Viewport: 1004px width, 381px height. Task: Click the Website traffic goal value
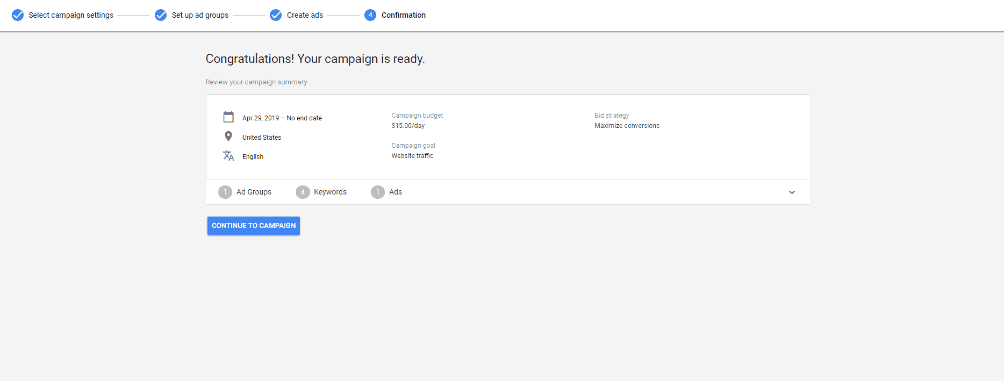[412, 156]
